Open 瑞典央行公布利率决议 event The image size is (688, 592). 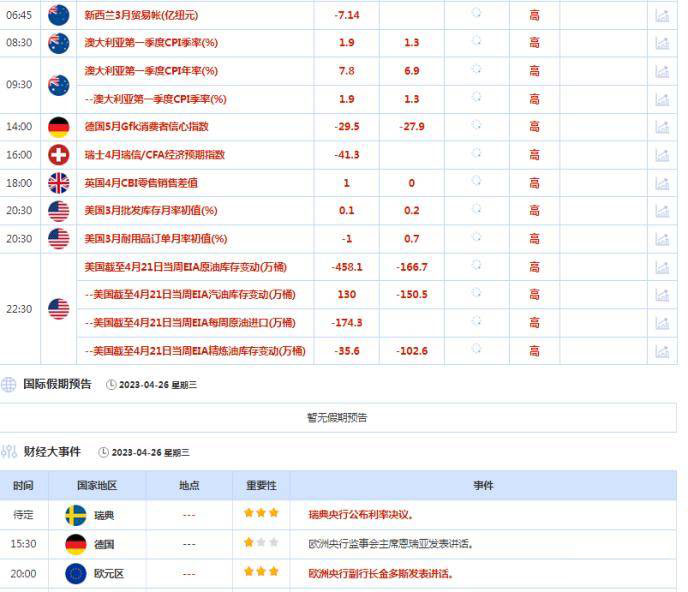pyautogui.click(x=361, y=515)
